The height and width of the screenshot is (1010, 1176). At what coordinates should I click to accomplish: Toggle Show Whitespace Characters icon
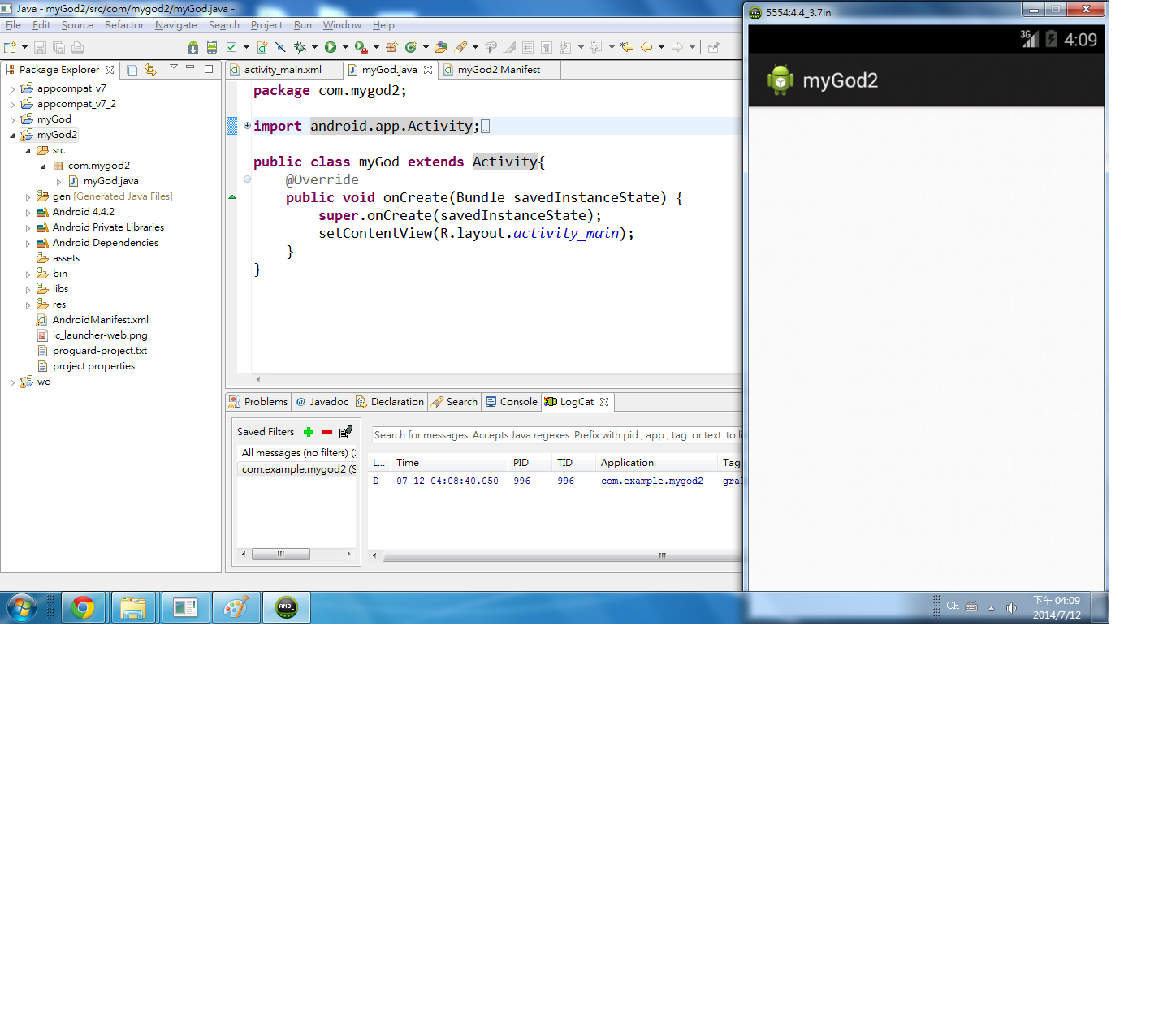547,47
